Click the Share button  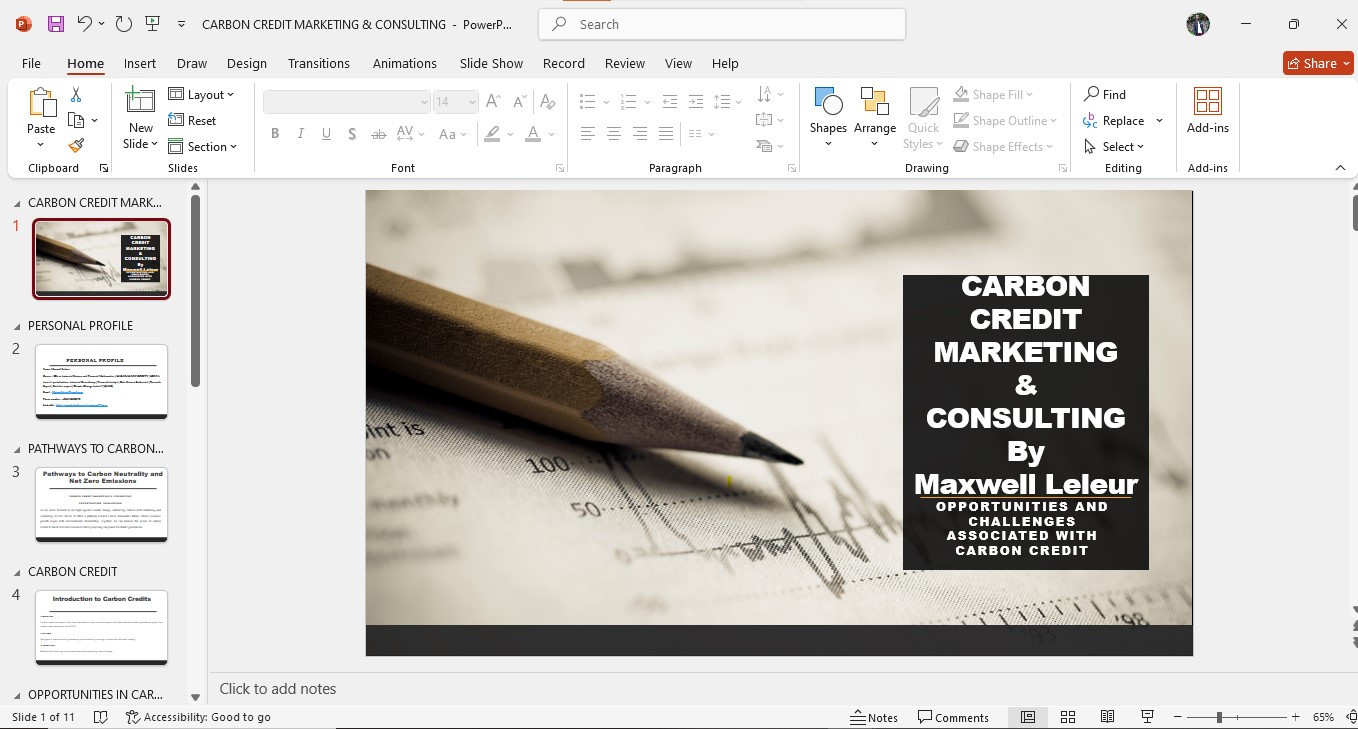tap(1317, 63)
